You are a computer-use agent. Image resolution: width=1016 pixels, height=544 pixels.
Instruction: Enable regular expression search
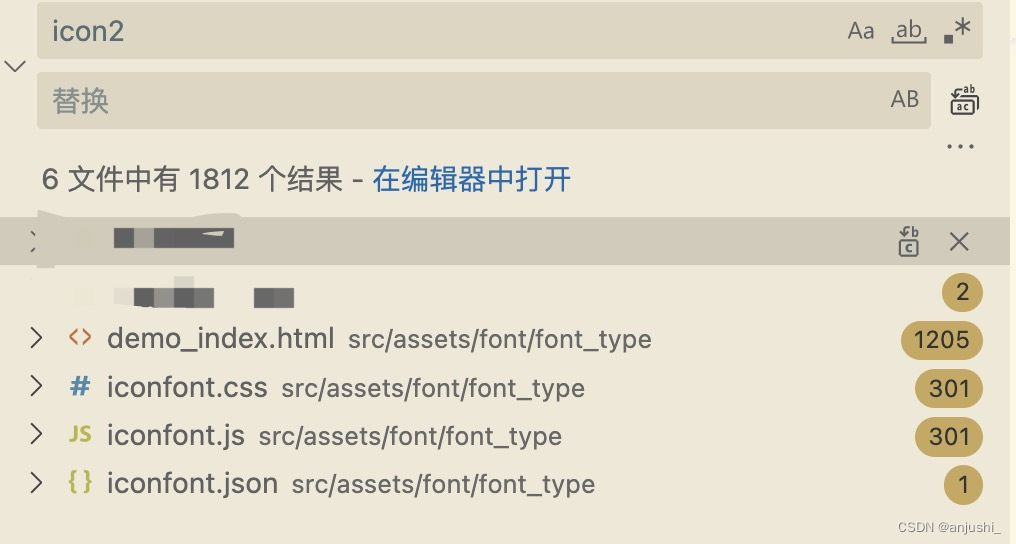pos(957,30)
